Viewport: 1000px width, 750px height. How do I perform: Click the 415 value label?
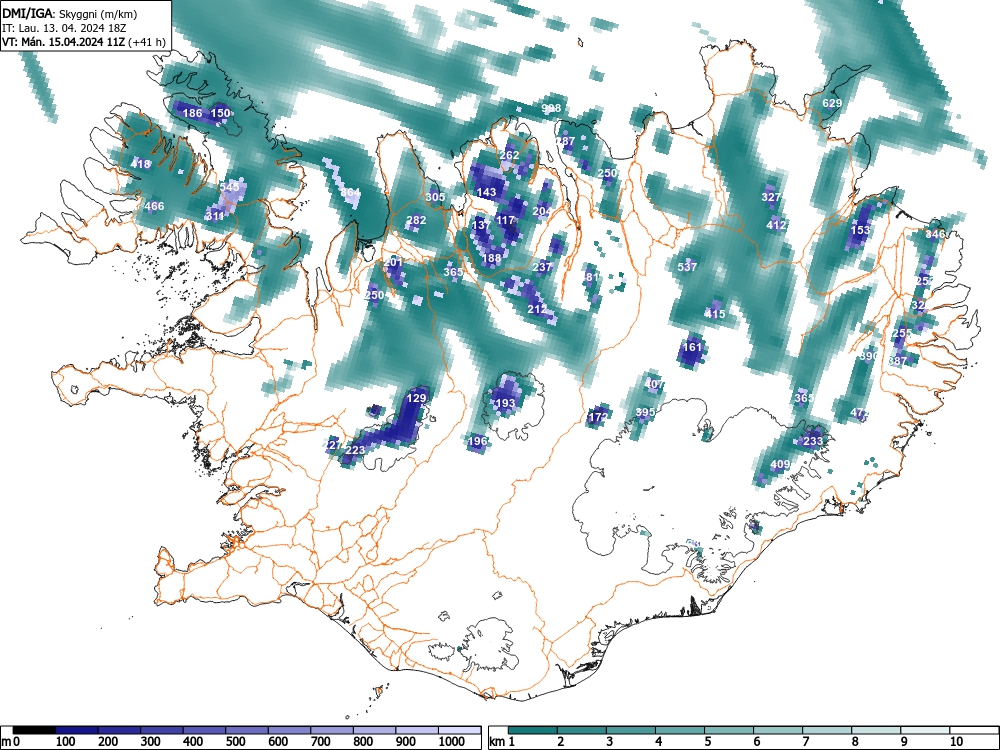click(715, 314)
